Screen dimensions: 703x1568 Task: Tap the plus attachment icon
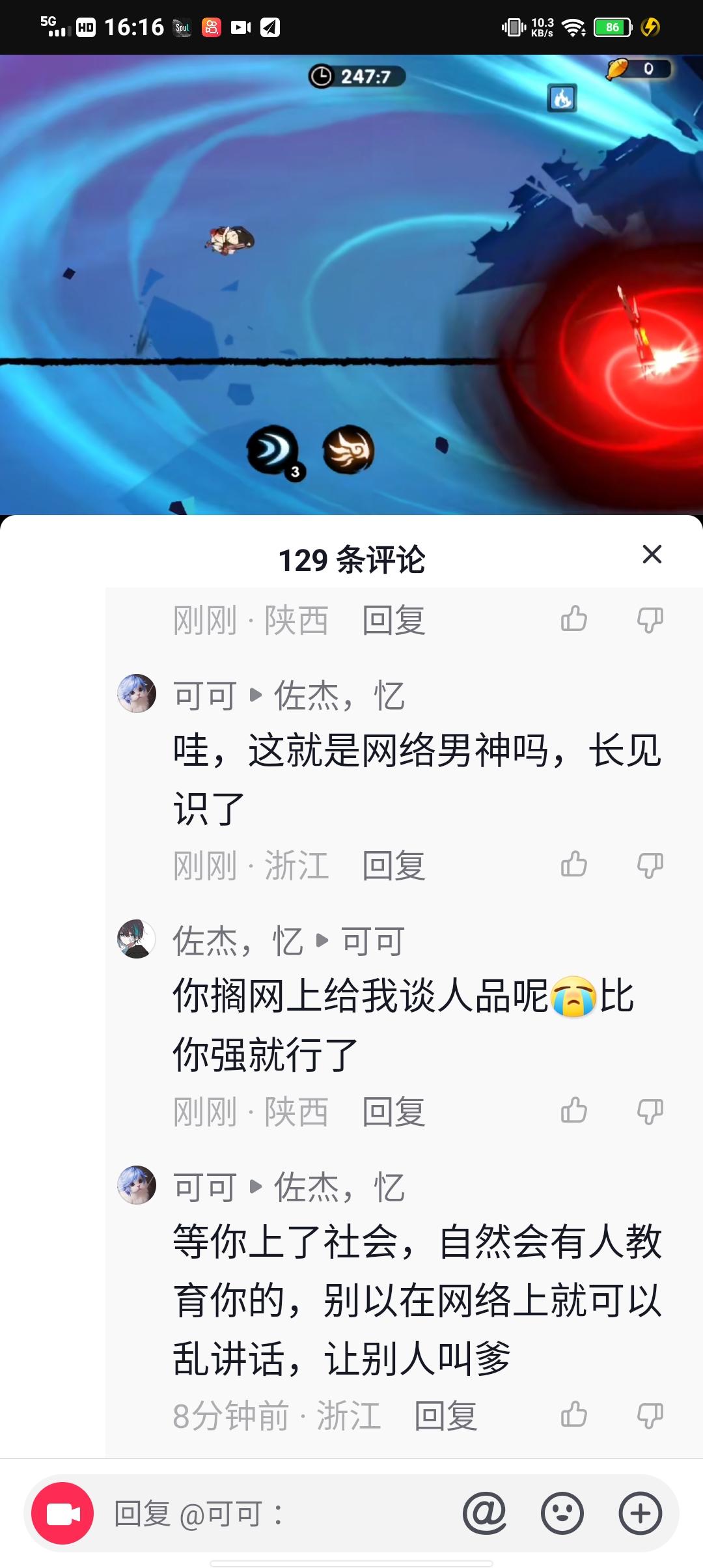pyautogui.click(x=641, y=1513)
